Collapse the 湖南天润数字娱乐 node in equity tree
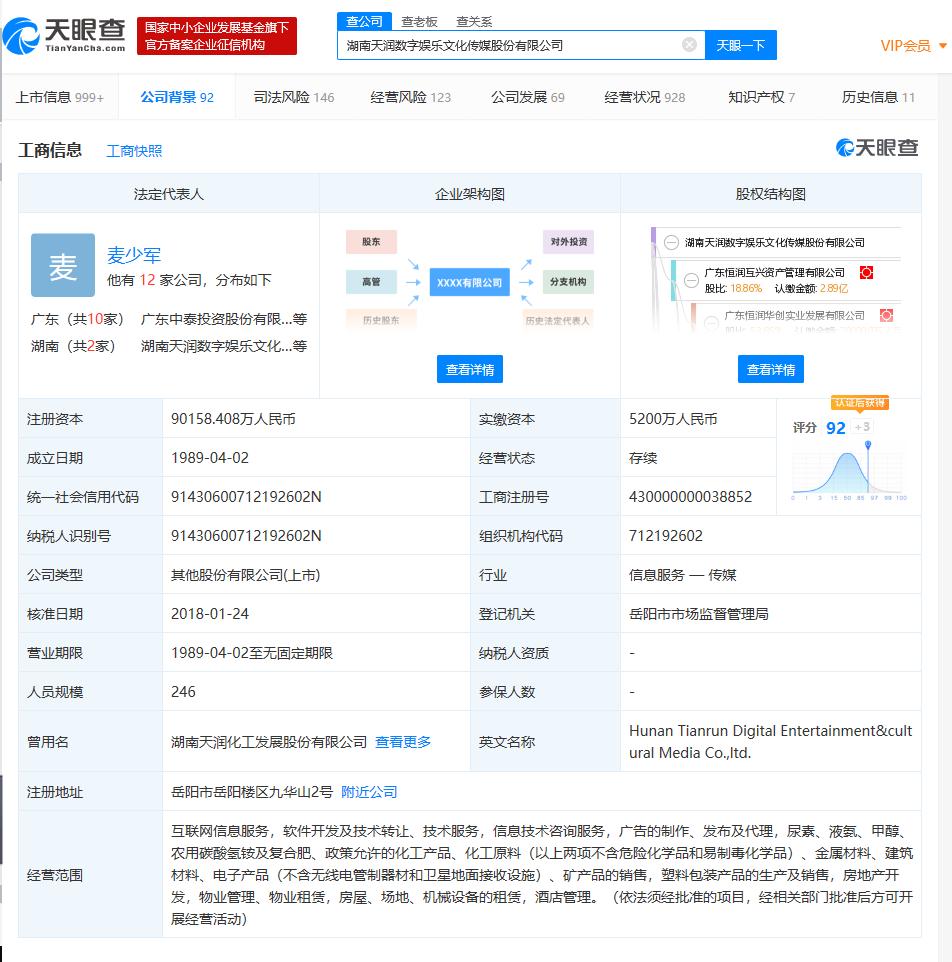Image resolution: width=952 pixels, height=962 pixels. (x=672, y=242)
